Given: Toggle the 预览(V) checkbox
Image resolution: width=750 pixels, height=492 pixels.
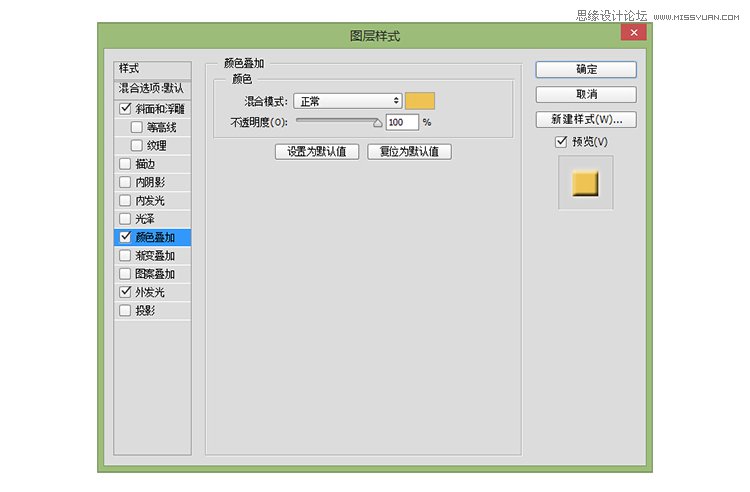Looking at the screenshot, I should (x=561, y=142).
